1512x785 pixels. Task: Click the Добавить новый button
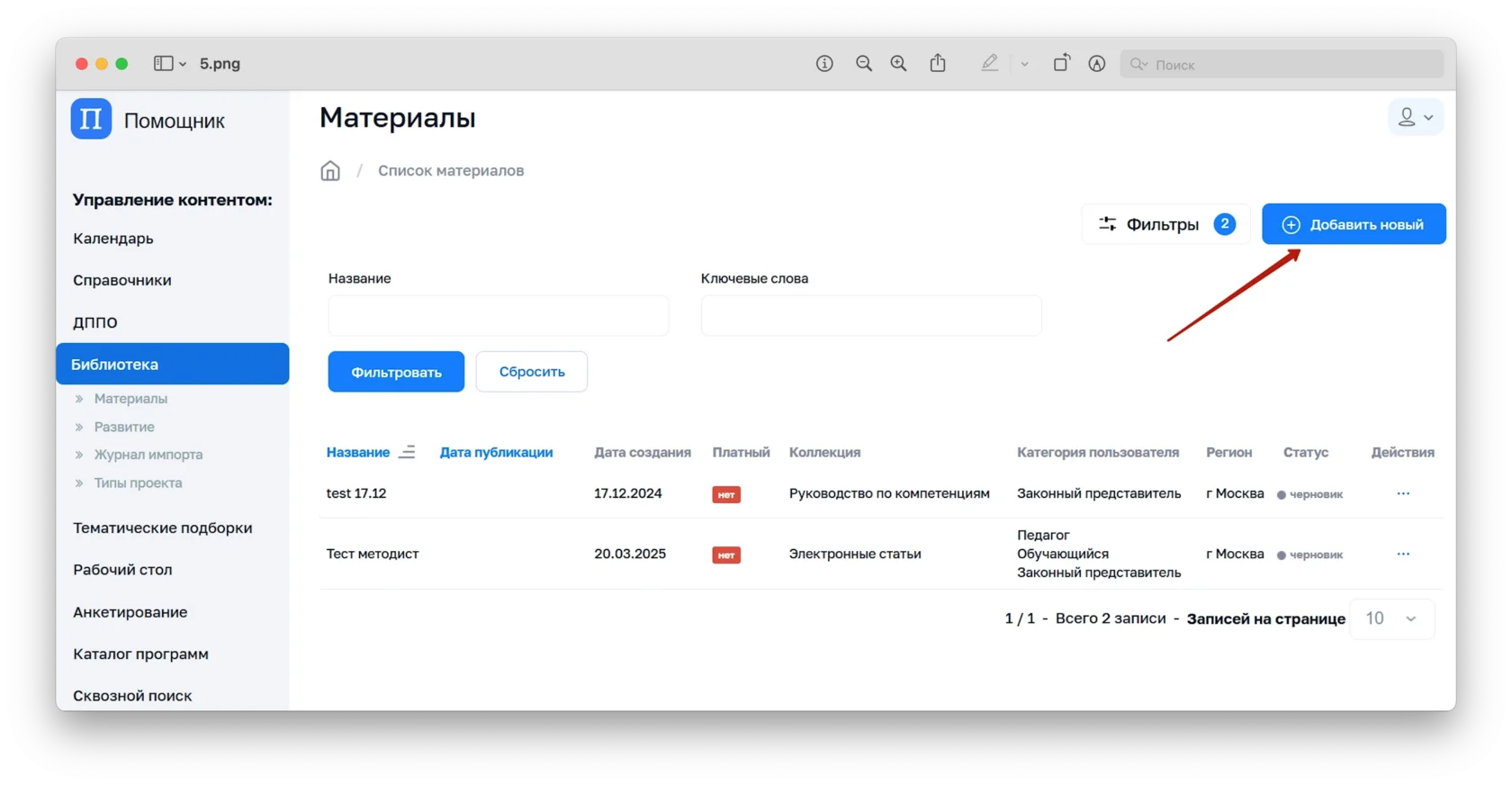(x=1353, y=224)
